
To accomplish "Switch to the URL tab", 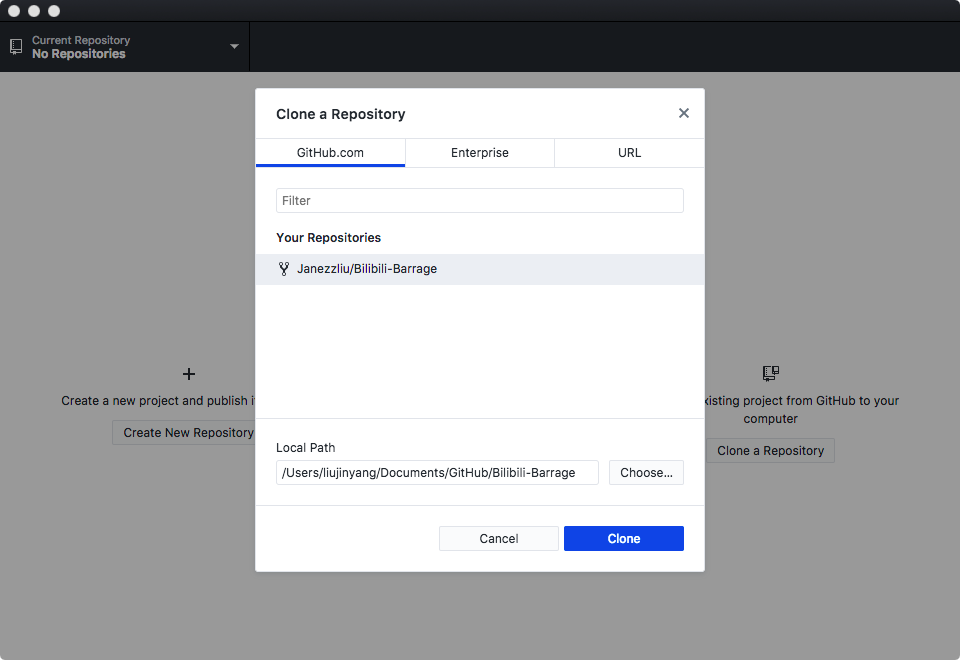I will coord(629,152).
